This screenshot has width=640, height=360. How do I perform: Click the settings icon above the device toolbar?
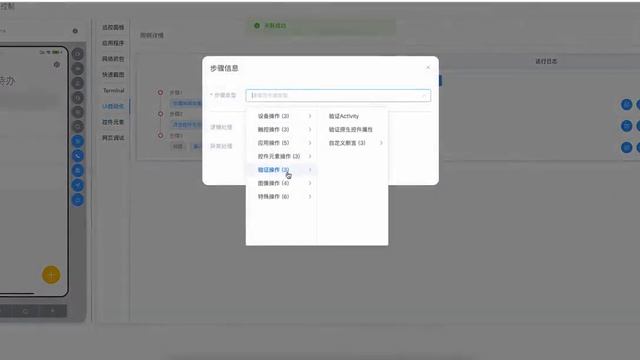[75, 31]
